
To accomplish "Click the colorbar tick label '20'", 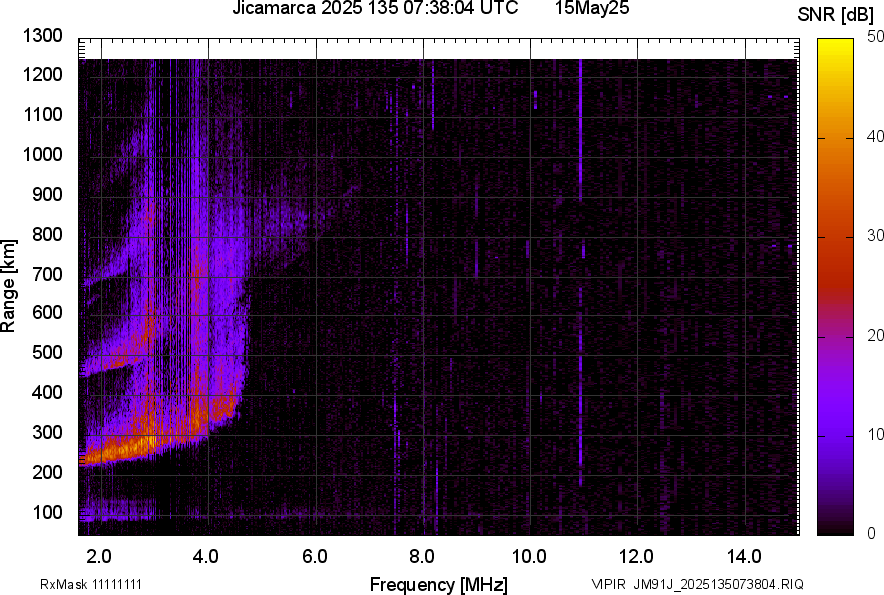I will tap(876, 336).
